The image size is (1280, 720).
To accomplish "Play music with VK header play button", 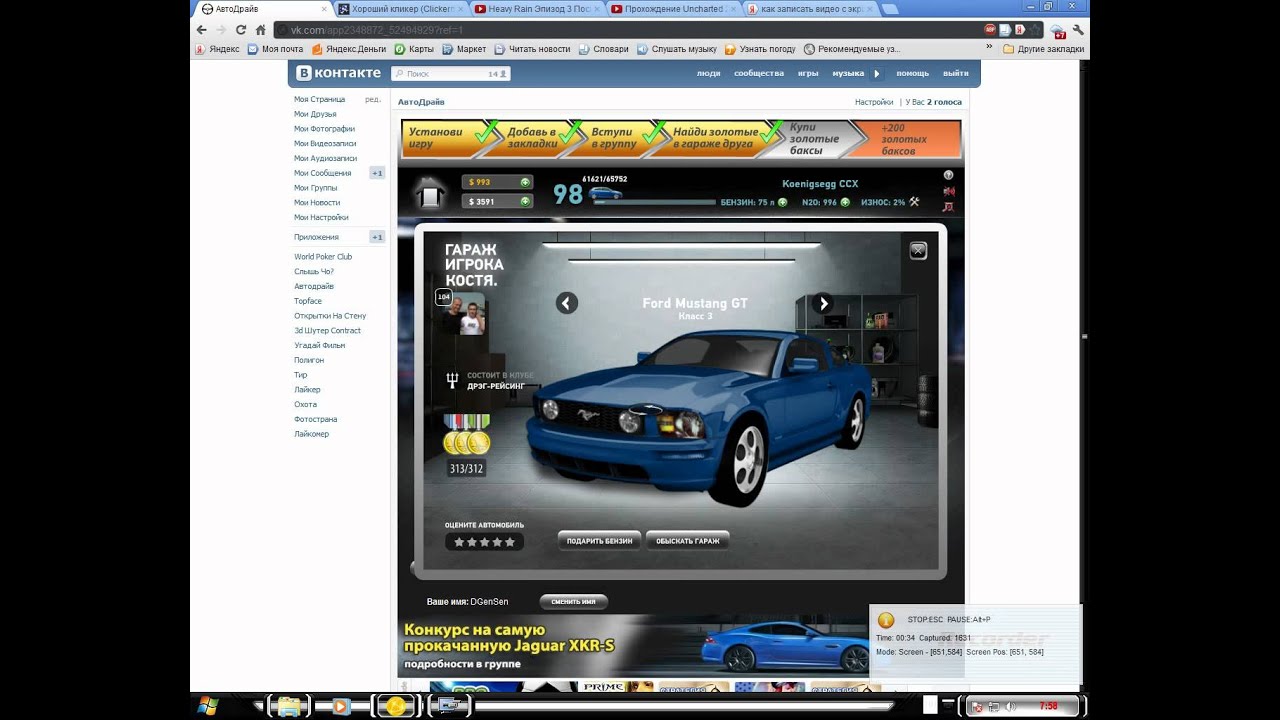I will 877,73.
